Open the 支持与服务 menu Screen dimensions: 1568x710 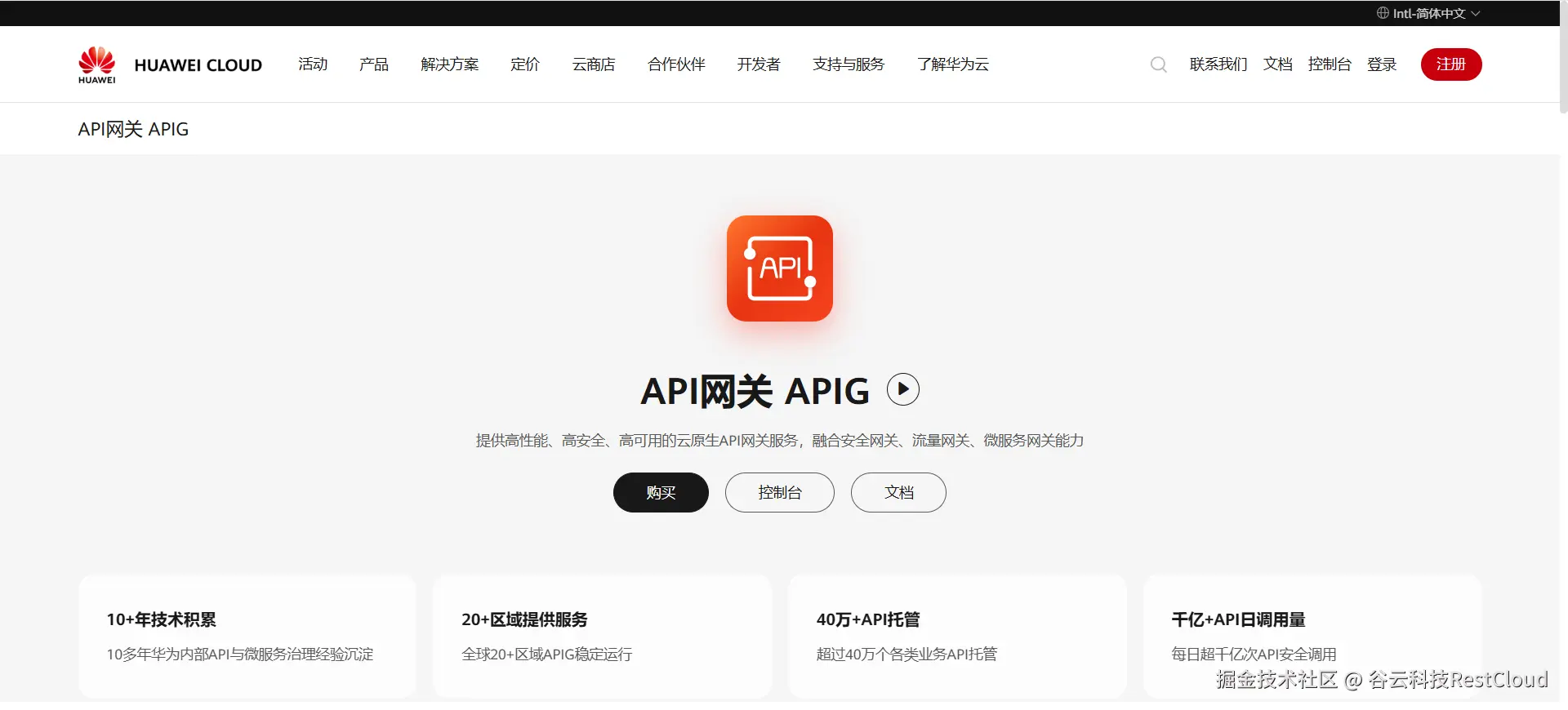(849, 64)
